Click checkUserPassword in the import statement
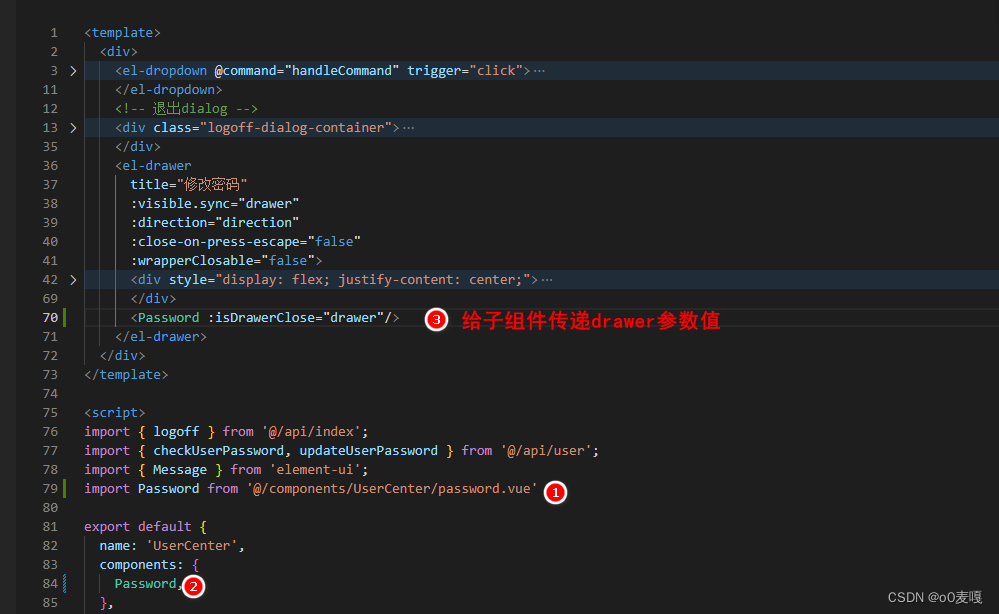This screenshot has width=999, height=614. click(219, 450)
